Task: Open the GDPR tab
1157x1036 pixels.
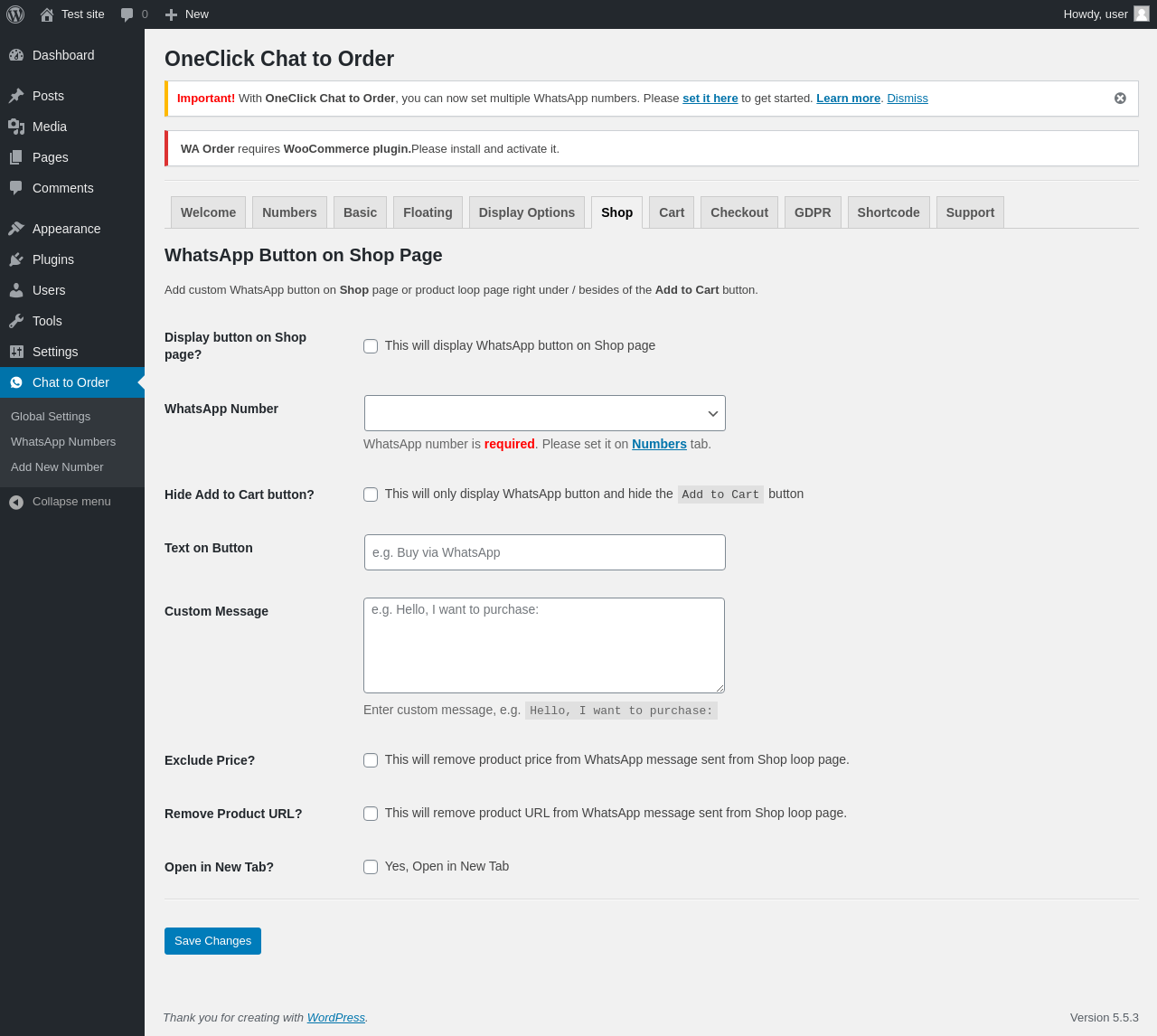Action: (813, 212)
